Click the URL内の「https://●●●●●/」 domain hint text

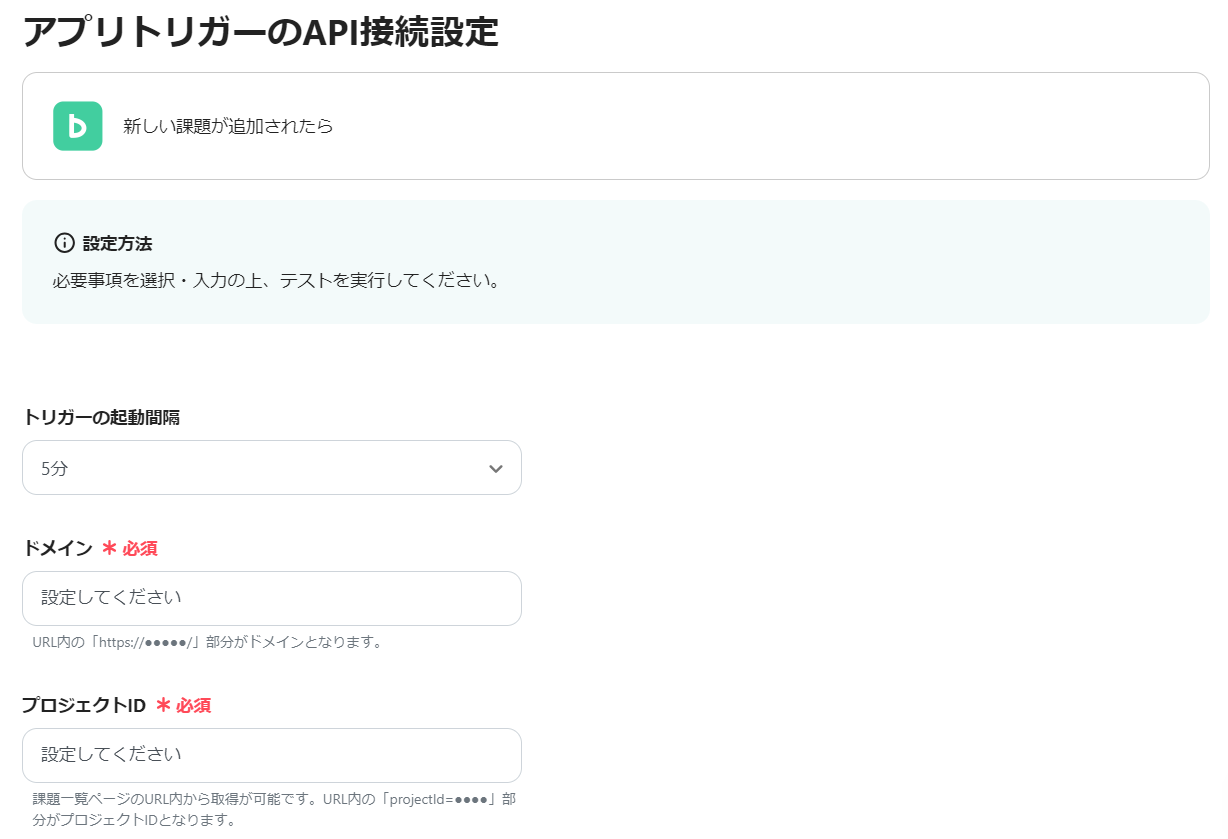click(208, 642)
